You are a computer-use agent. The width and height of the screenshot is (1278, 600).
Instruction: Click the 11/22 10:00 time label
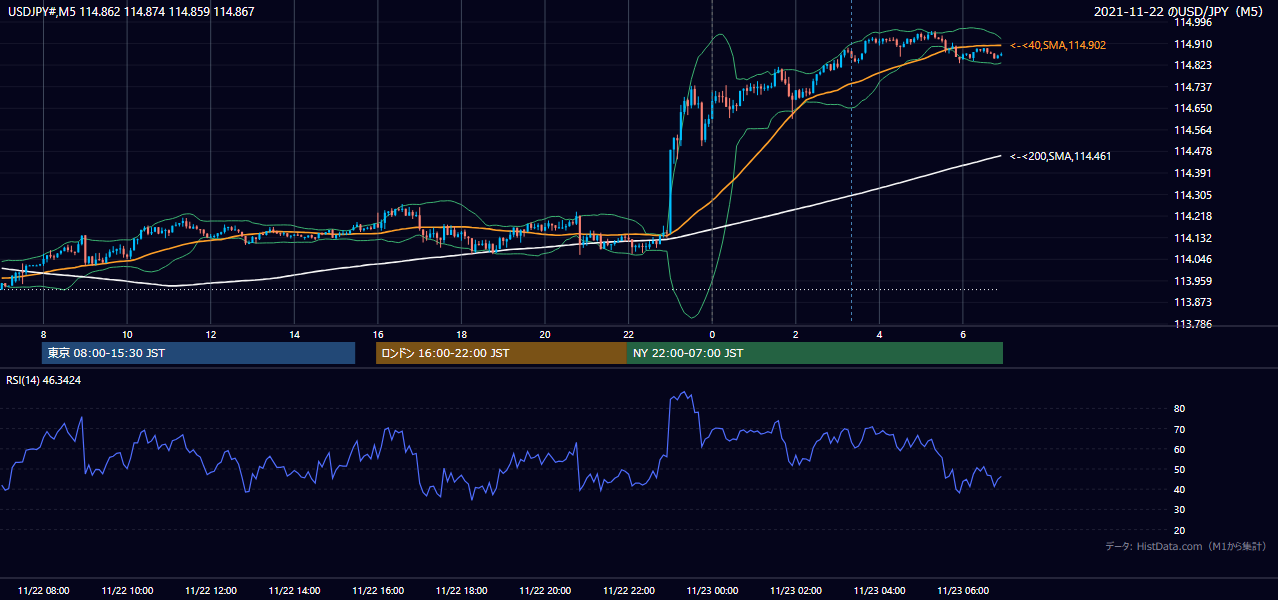pyautogui.click(x=127, y=591)
